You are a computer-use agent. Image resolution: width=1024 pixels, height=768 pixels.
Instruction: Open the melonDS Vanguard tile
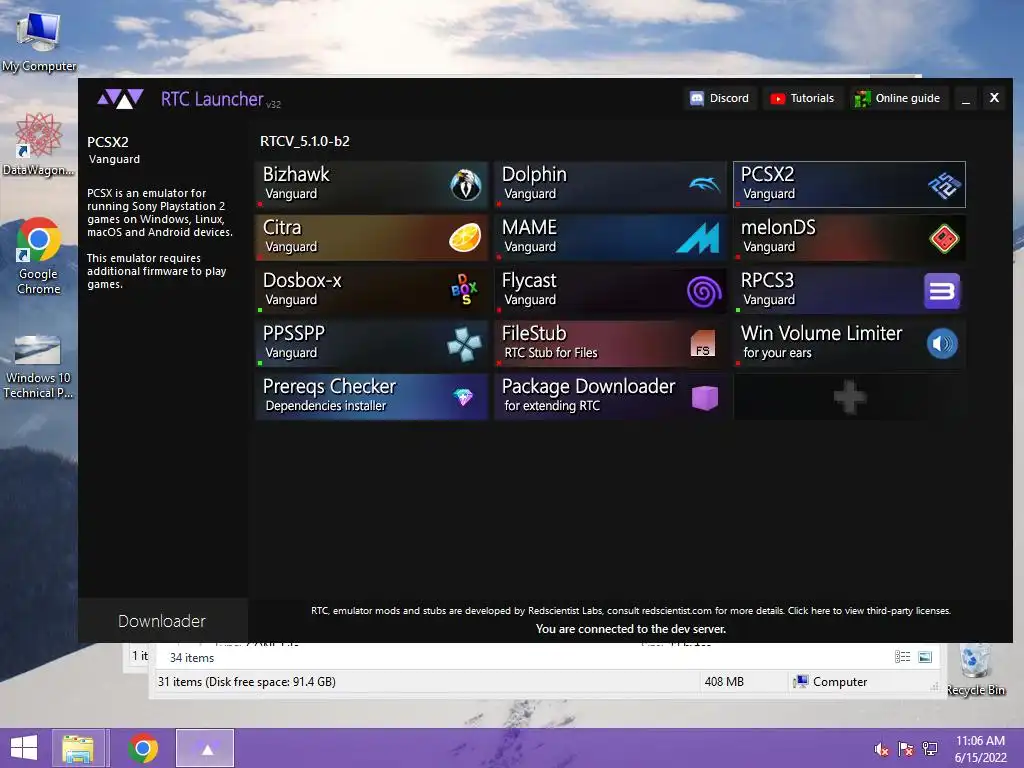[x=849, y=237]
